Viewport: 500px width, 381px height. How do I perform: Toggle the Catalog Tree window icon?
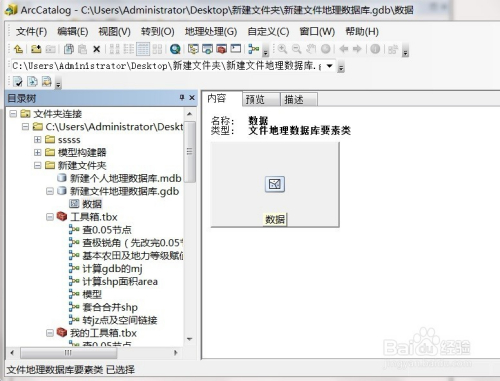(193, 49)
